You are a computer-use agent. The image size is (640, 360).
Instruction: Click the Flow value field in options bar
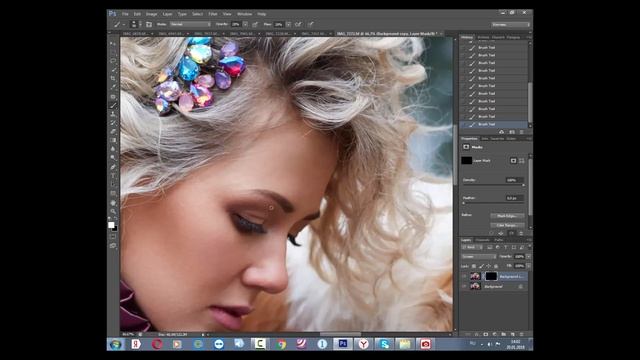tap(279, 24)
